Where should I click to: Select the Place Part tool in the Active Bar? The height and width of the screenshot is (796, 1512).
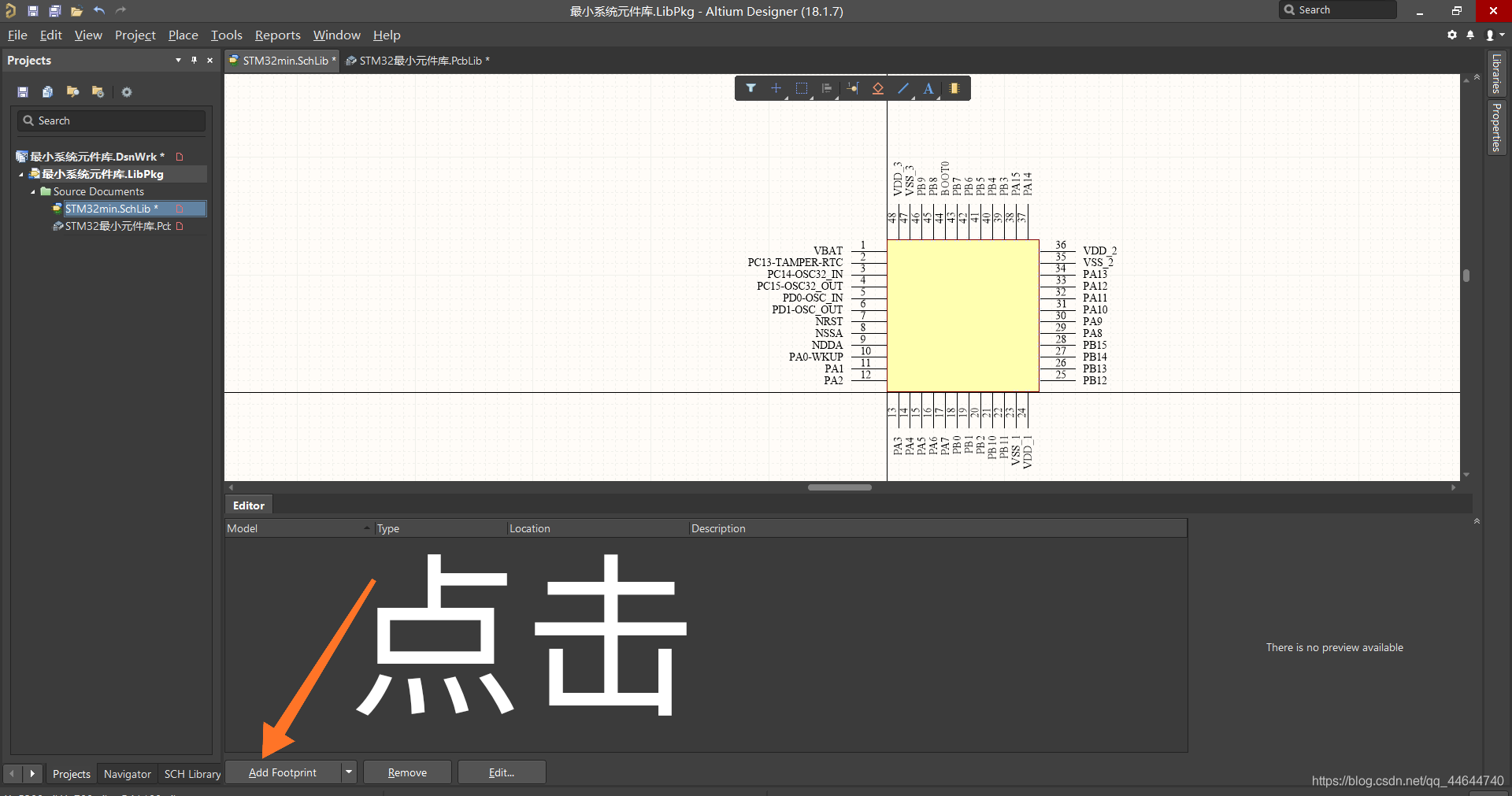pyautogui.click(x=954, y=88)
